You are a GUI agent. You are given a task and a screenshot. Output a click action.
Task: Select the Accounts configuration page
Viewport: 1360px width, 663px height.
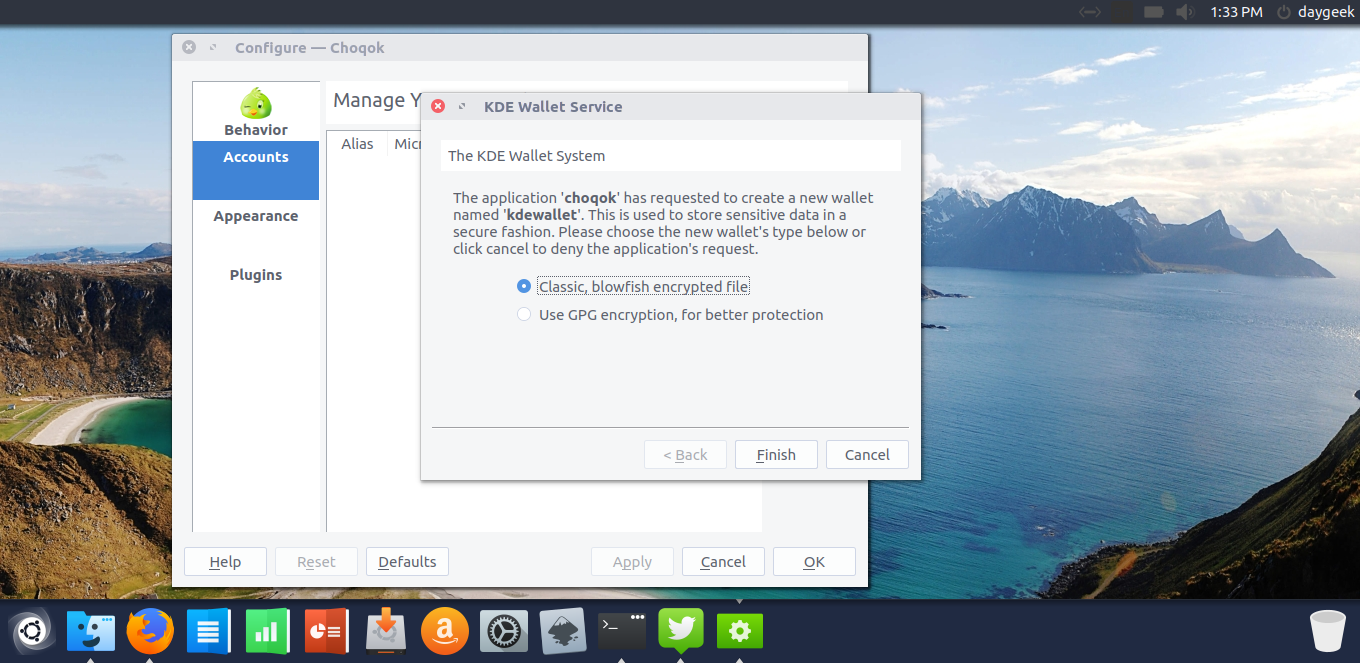(x=256, y=170)
